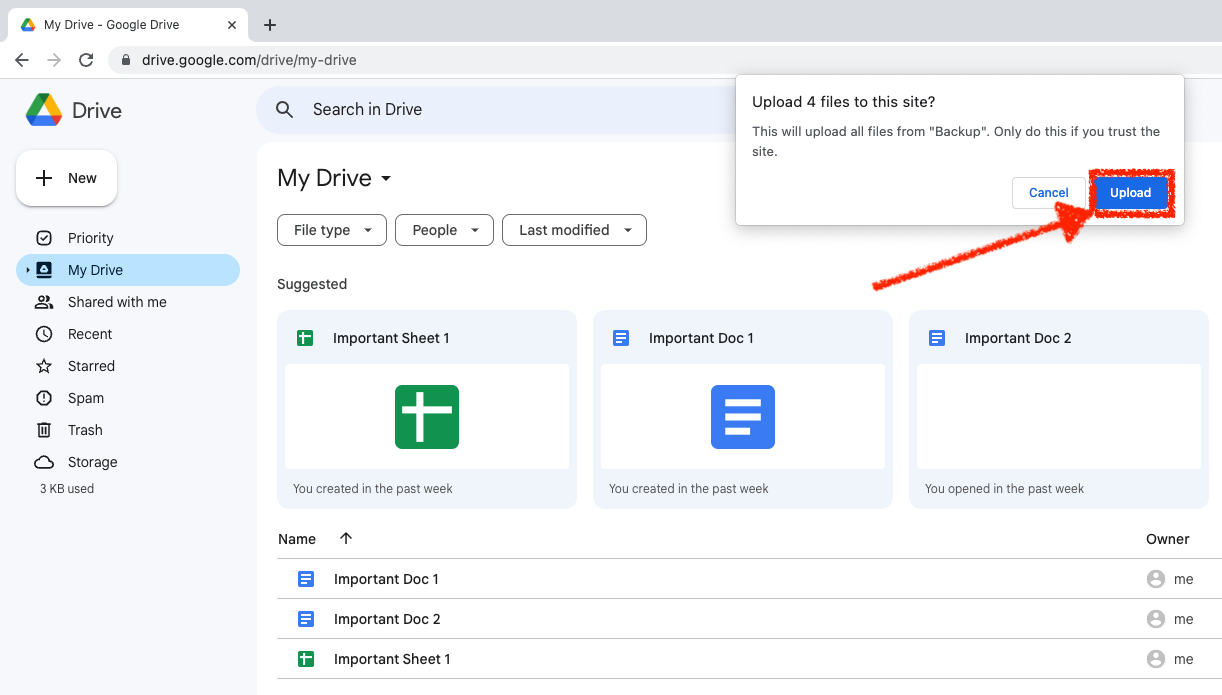Click the Starred star icon
Screen dimensions: 1222x695
pos(44,366)
